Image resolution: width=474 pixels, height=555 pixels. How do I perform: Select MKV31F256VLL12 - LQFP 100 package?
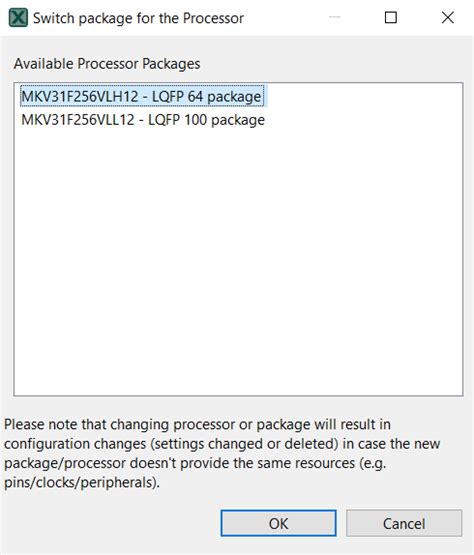[143, 120]
